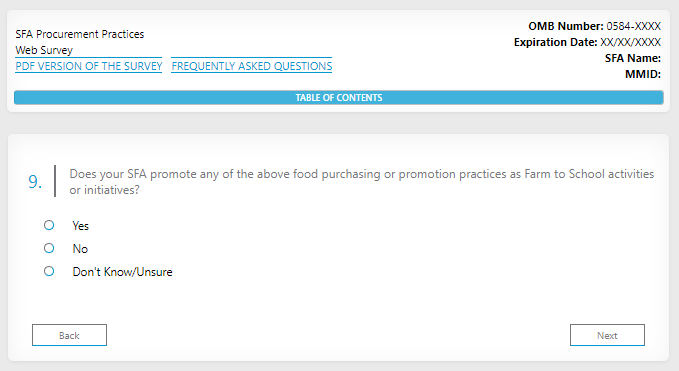Screen dimensions: 679x371
Task: Click the Farm to School question text
Action: coord(362,182)
